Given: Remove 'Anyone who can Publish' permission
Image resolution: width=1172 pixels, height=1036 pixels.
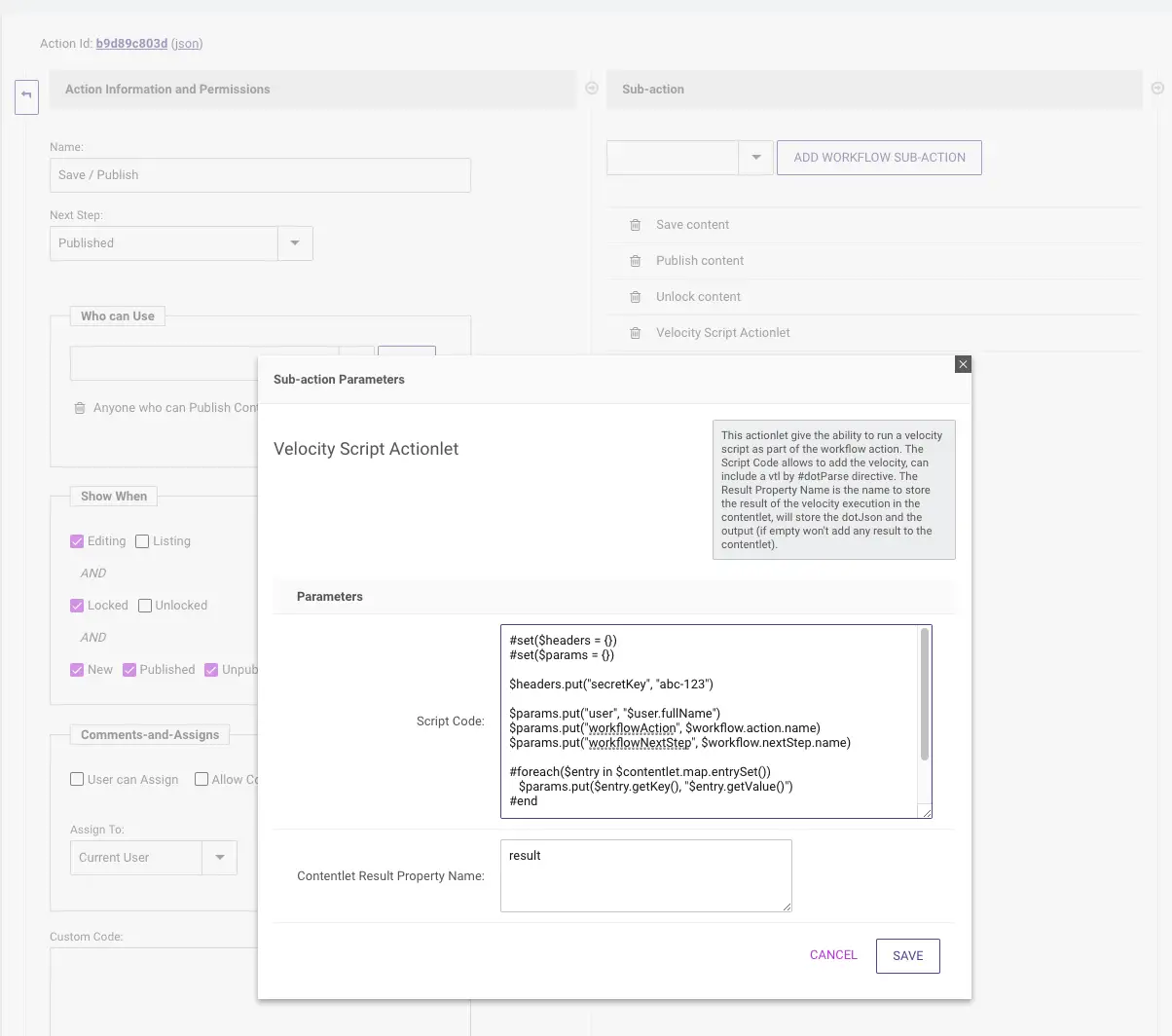Looking at the screenshot, I should 80,408.
